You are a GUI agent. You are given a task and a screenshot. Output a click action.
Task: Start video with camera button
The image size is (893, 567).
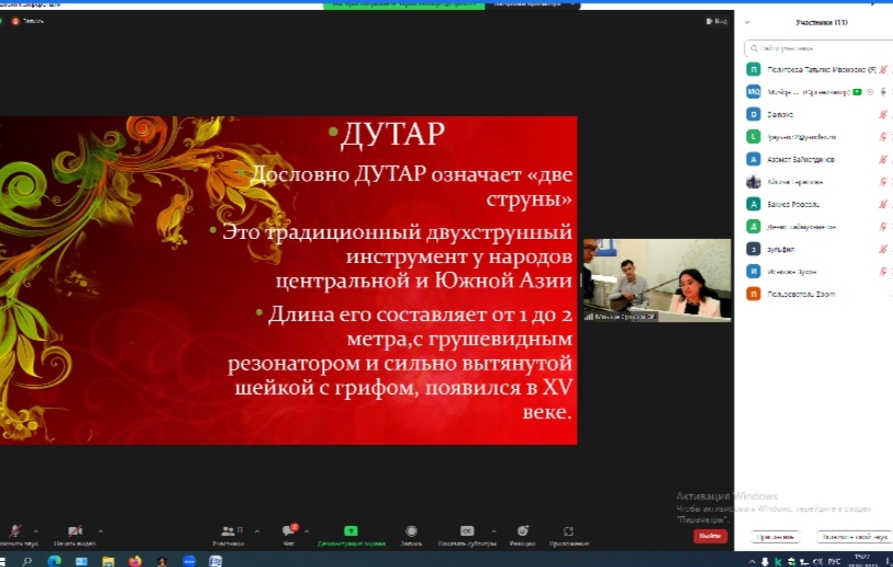(x=74, y=532)
